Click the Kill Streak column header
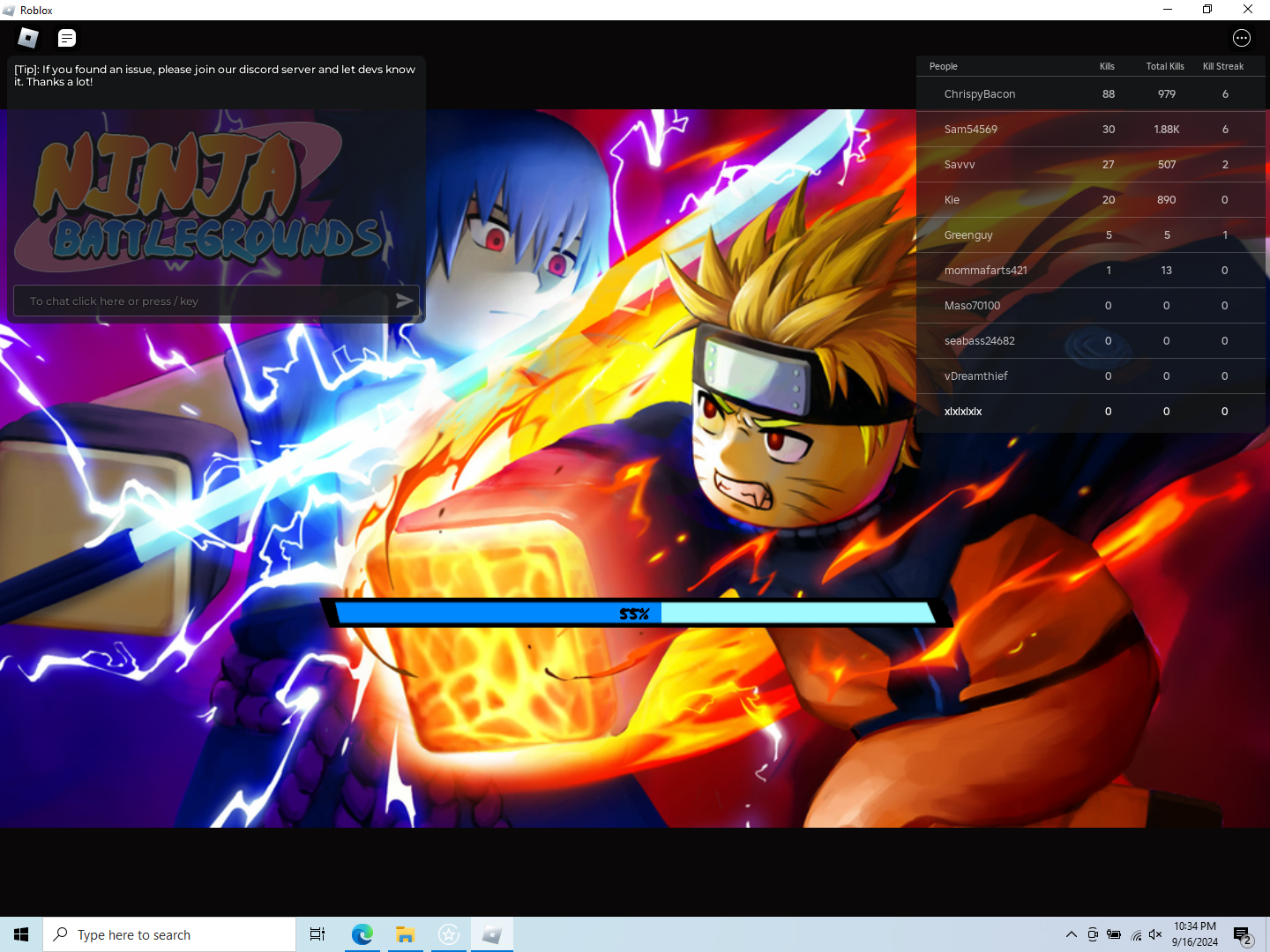This screenshot has height=952, width=1270. tap(1223, 66)
